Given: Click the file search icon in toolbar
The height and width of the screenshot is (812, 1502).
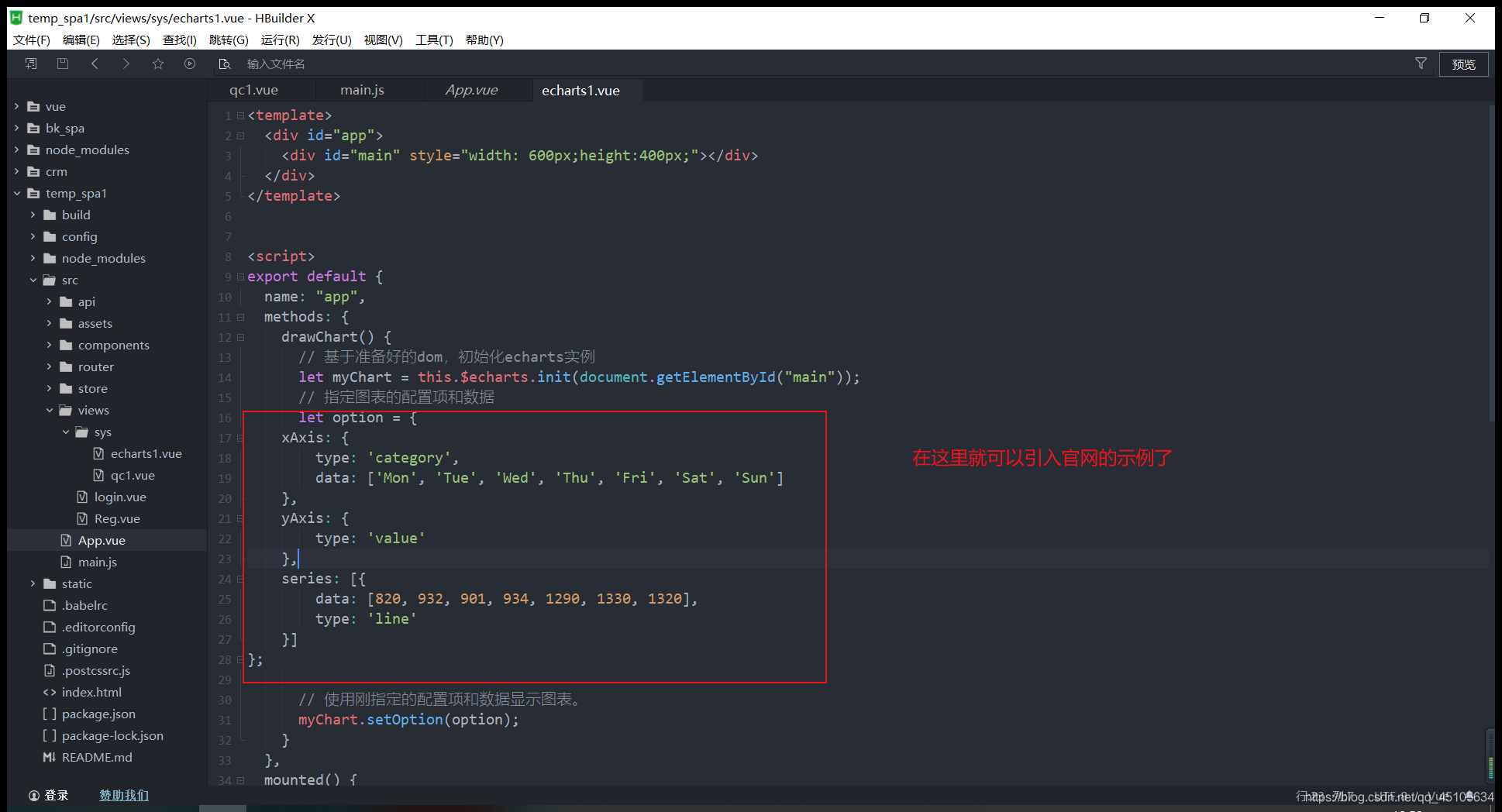Looking at the screenshot, I should coord(225,64).
